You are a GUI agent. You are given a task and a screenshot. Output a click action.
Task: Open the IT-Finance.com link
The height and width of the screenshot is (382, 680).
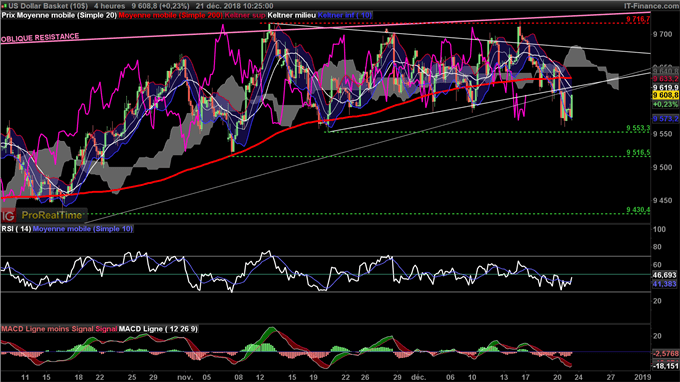coord(651,6)
